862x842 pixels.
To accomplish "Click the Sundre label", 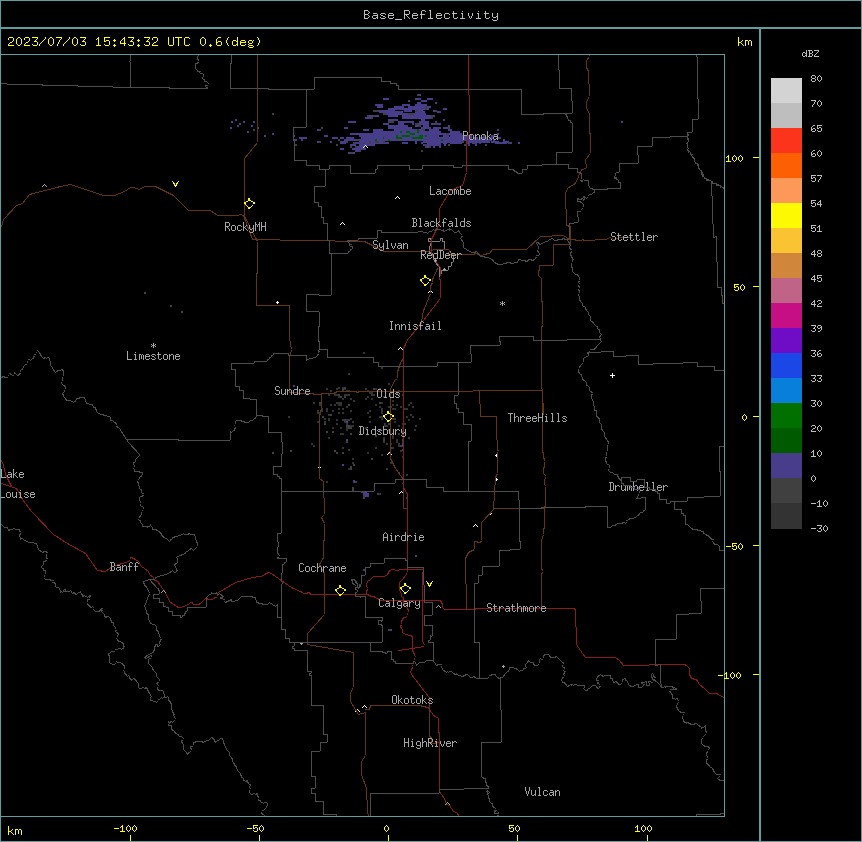I will (292, 391).
